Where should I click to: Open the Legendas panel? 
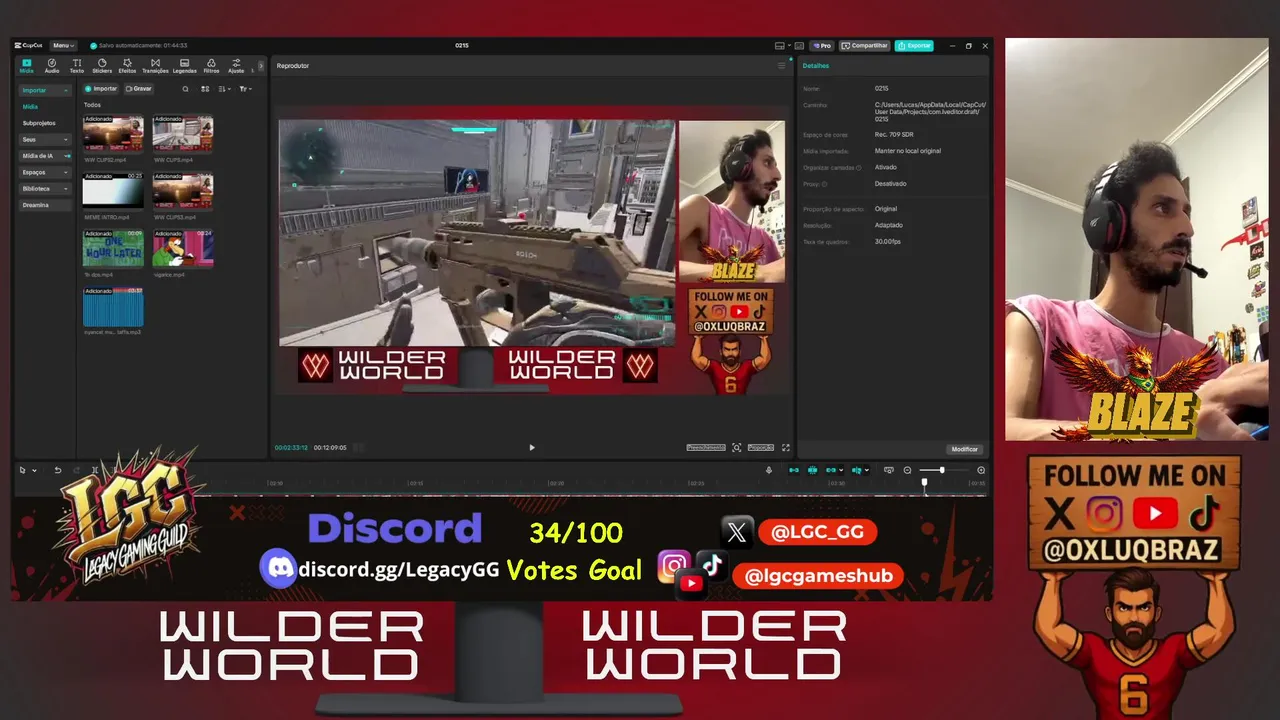click(x=184, y=66)
